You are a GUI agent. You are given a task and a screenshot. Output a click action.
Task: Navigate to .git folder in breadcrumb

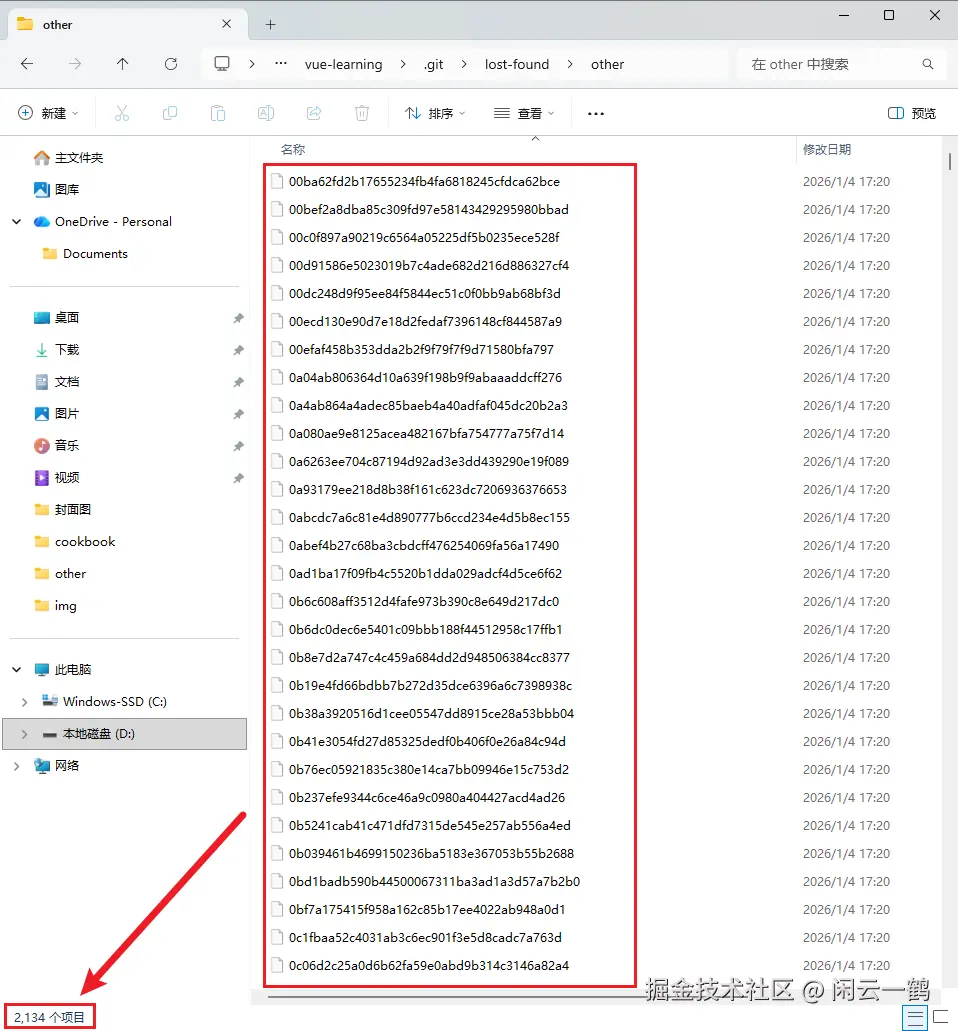tap(433, 64)
